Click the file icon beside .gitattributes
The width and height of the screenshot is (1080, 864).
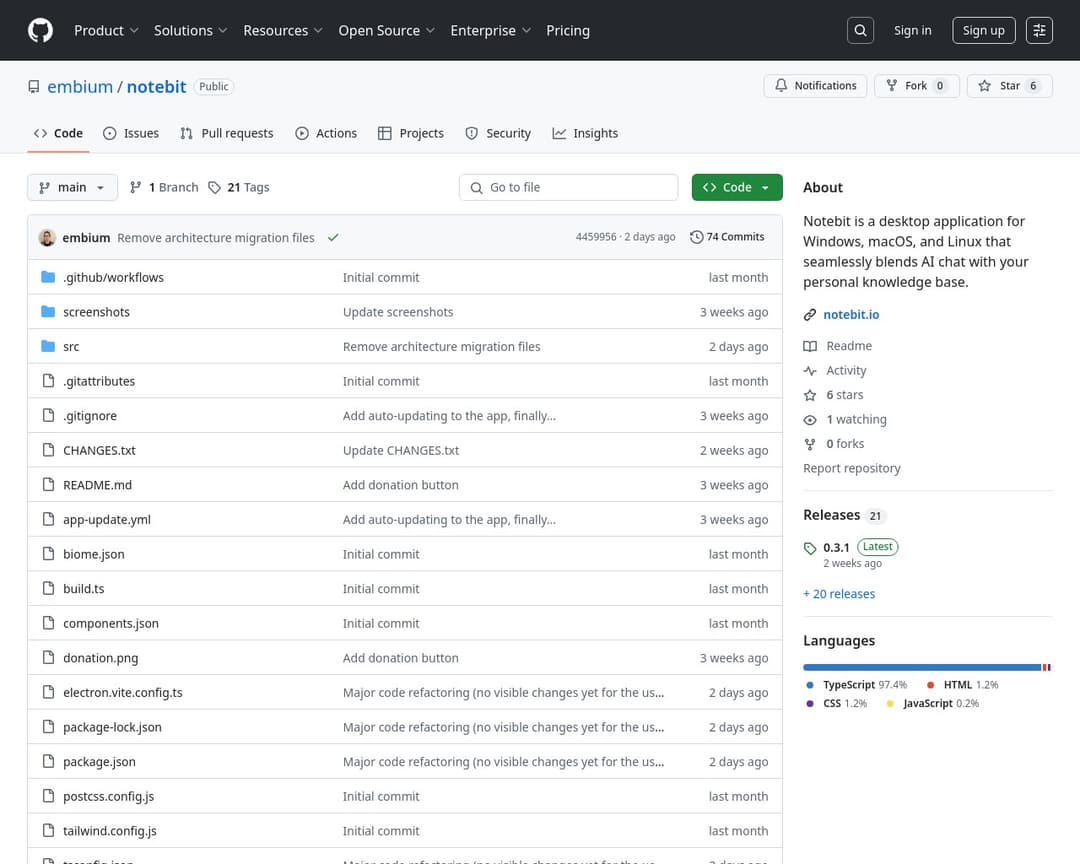[48, 380]
